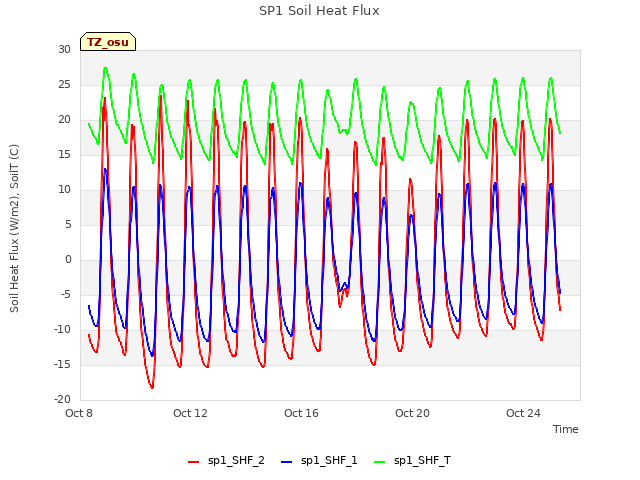The width and height of the screenshot is (640, 480).
Task: Click the -5 y-axis tick label
Action: (x=66, y=295)
